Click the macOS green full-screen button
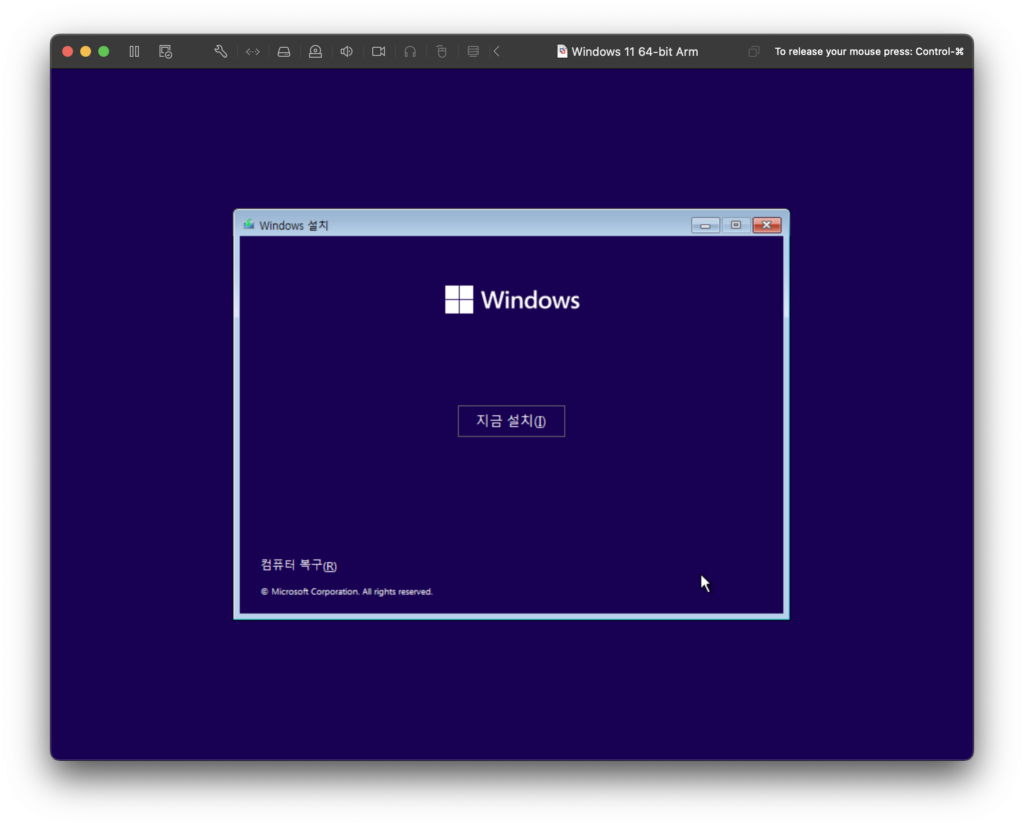The height and width of the screenshot is (827, 1024). pos(103,51)
